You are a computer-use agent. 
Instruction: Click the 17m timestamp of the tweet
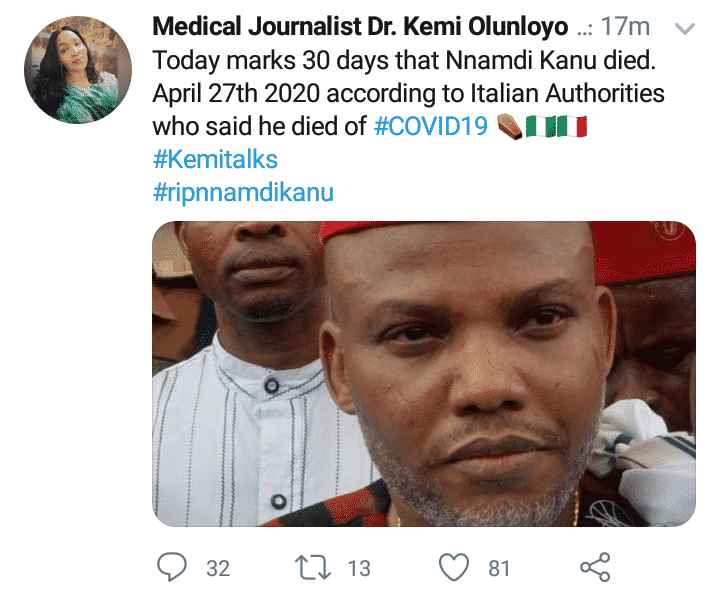629,28
